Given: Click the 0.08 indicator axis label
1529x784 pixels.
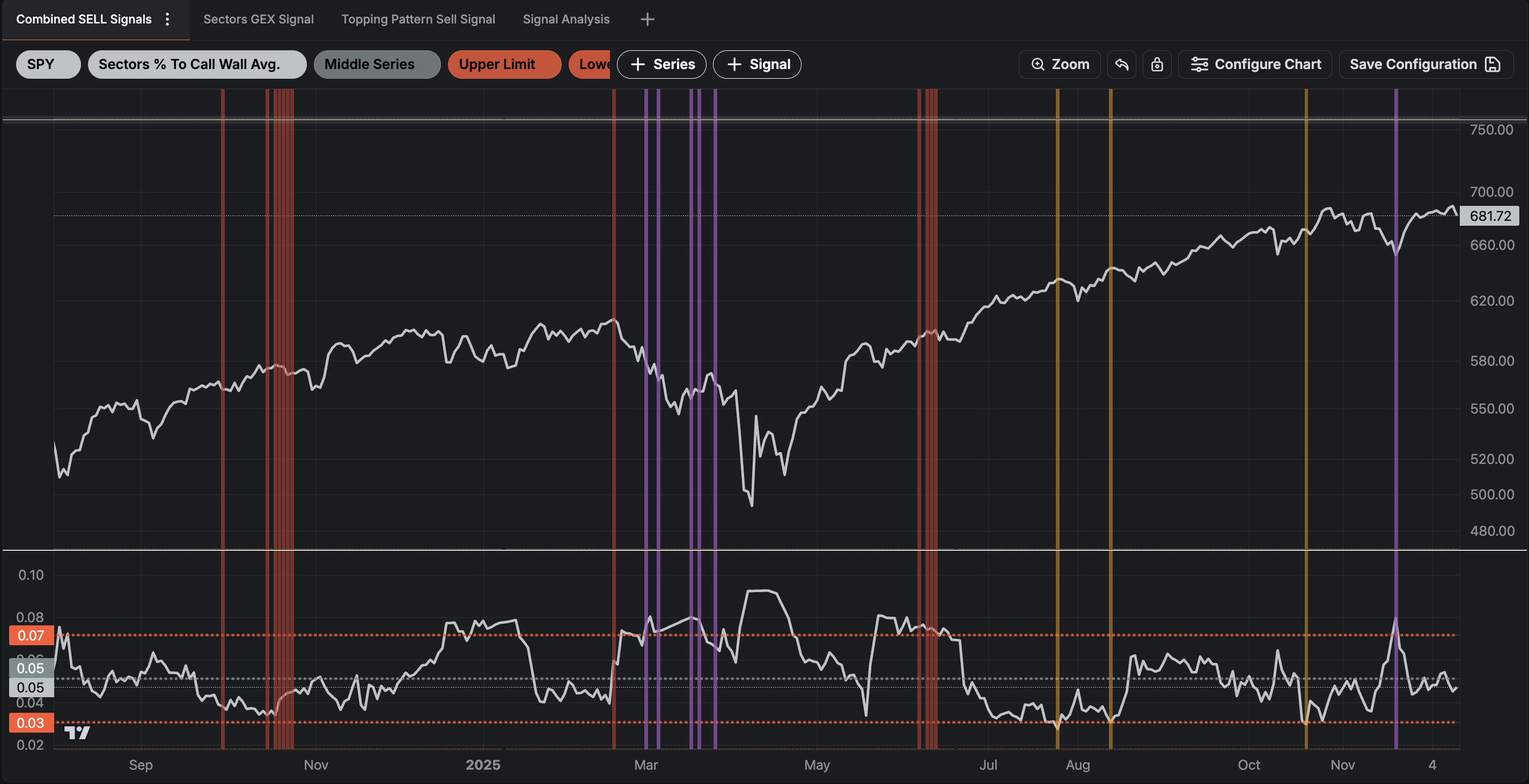Looking at the screenshot, I should pyautogui.click(x=31, y=617).
